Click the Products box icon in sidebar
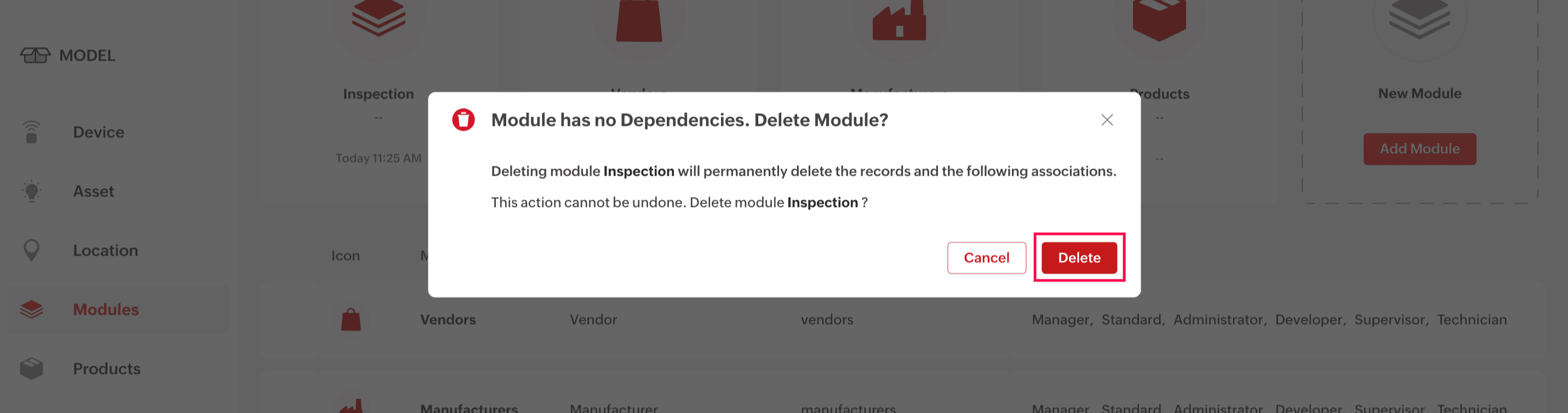 tap(32, 368)
